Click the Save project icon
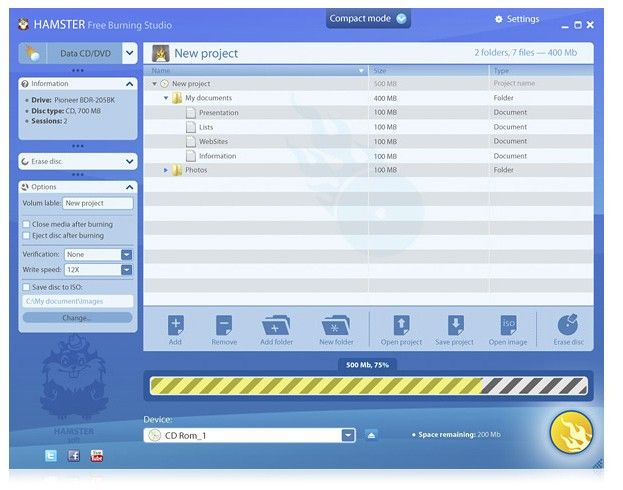This screenshot has width=623, height=490. [x=455, y=326]
